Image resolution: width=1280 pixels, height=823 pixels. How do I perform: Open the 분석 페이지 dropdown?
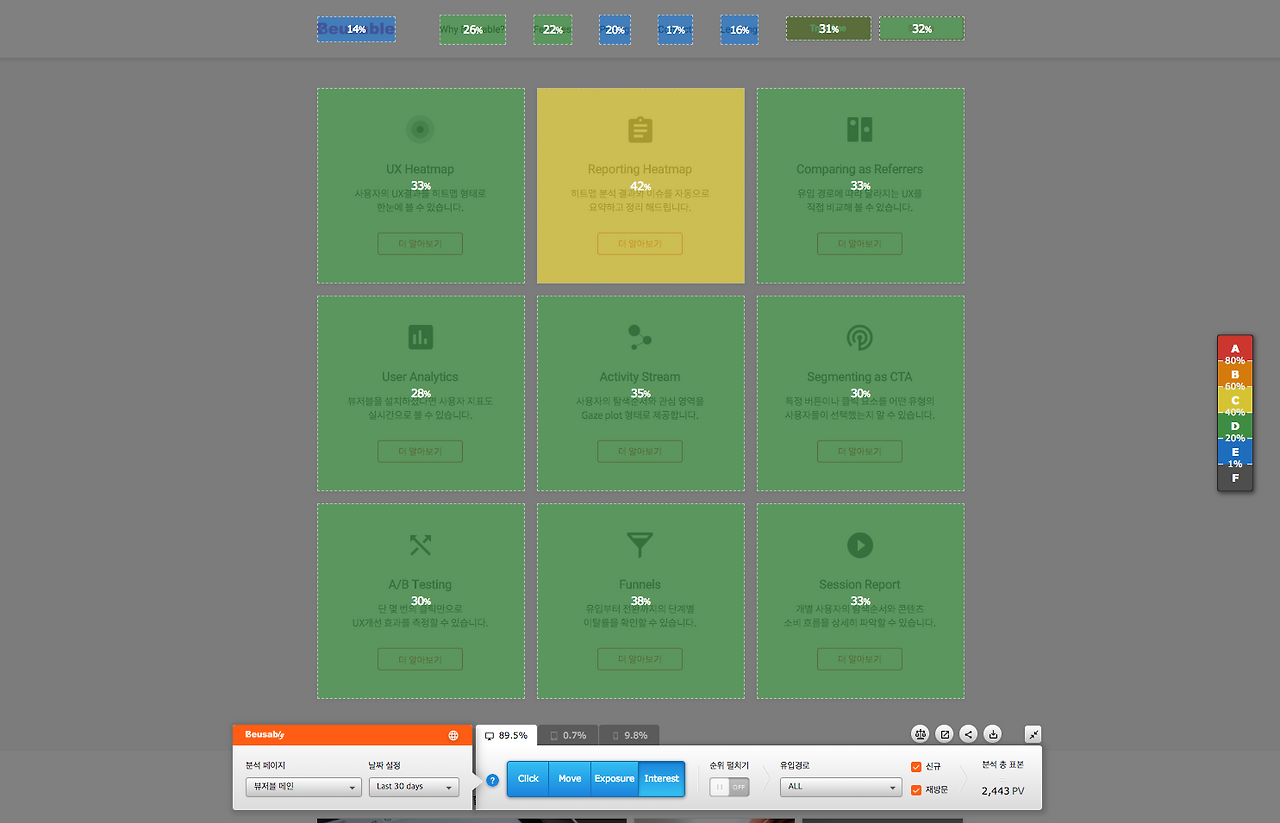pos(304,787)
